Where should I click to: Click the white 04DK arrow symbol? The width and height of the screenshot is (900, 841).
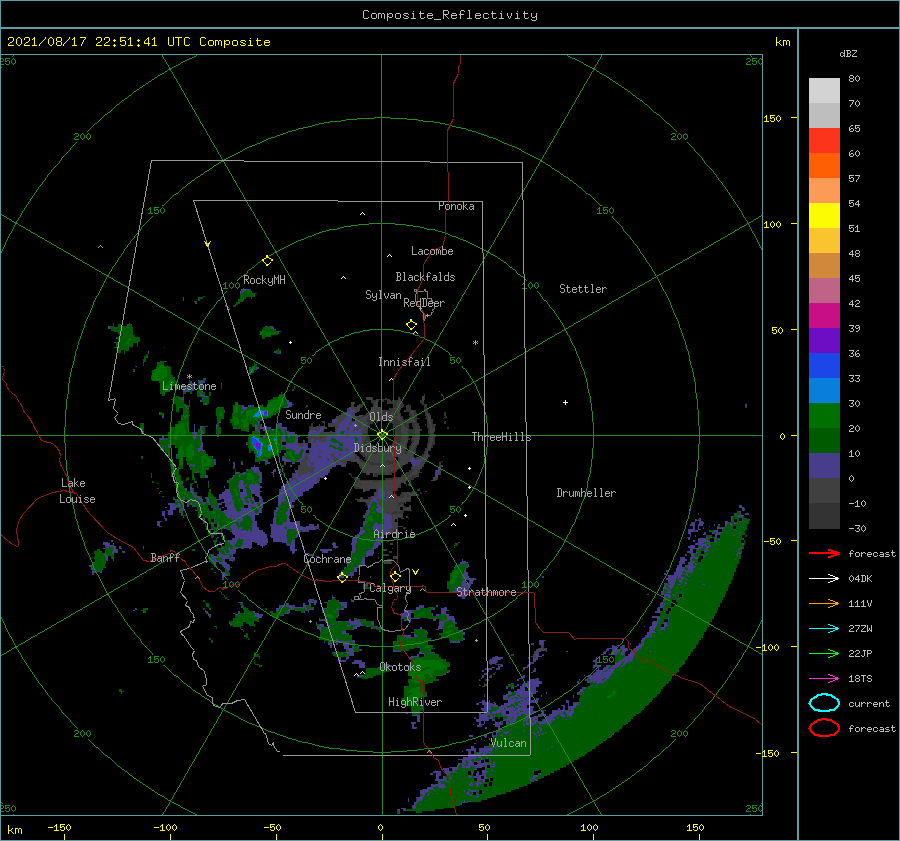pyautogui.click(x=824, y=579)
